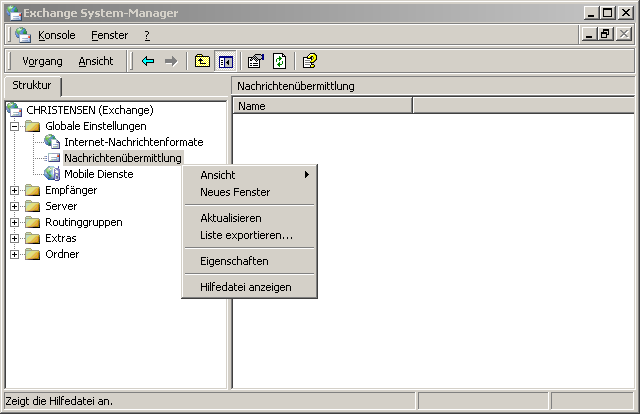Click the Mobile Dienste globe icon
The image size is (640, 414).
click(52, 174)
